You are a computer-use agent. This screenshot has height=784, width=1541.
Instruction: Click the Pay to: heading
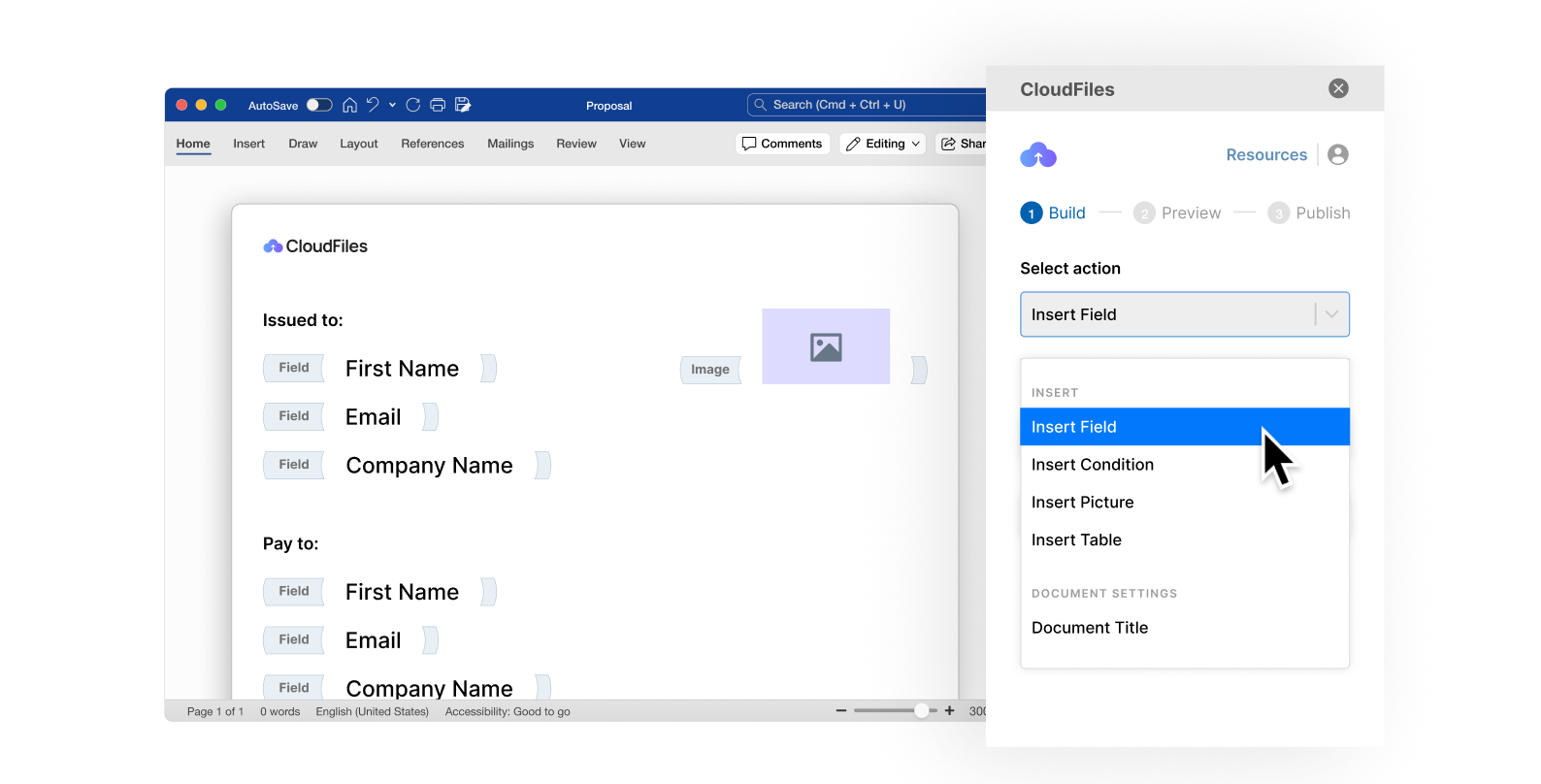[290, 543]
